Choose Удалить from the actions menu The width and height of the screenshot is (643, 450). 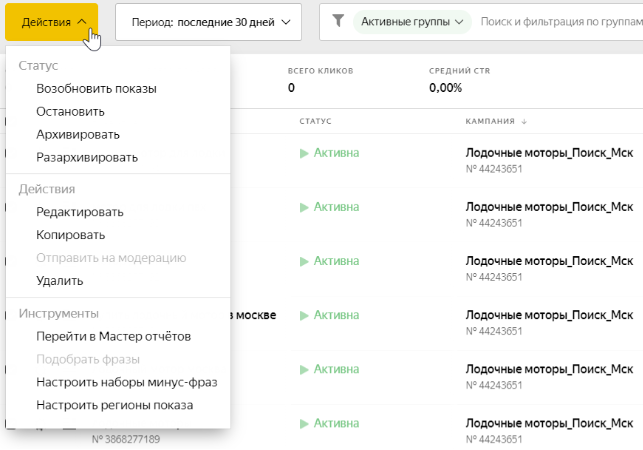coord(60,281)
